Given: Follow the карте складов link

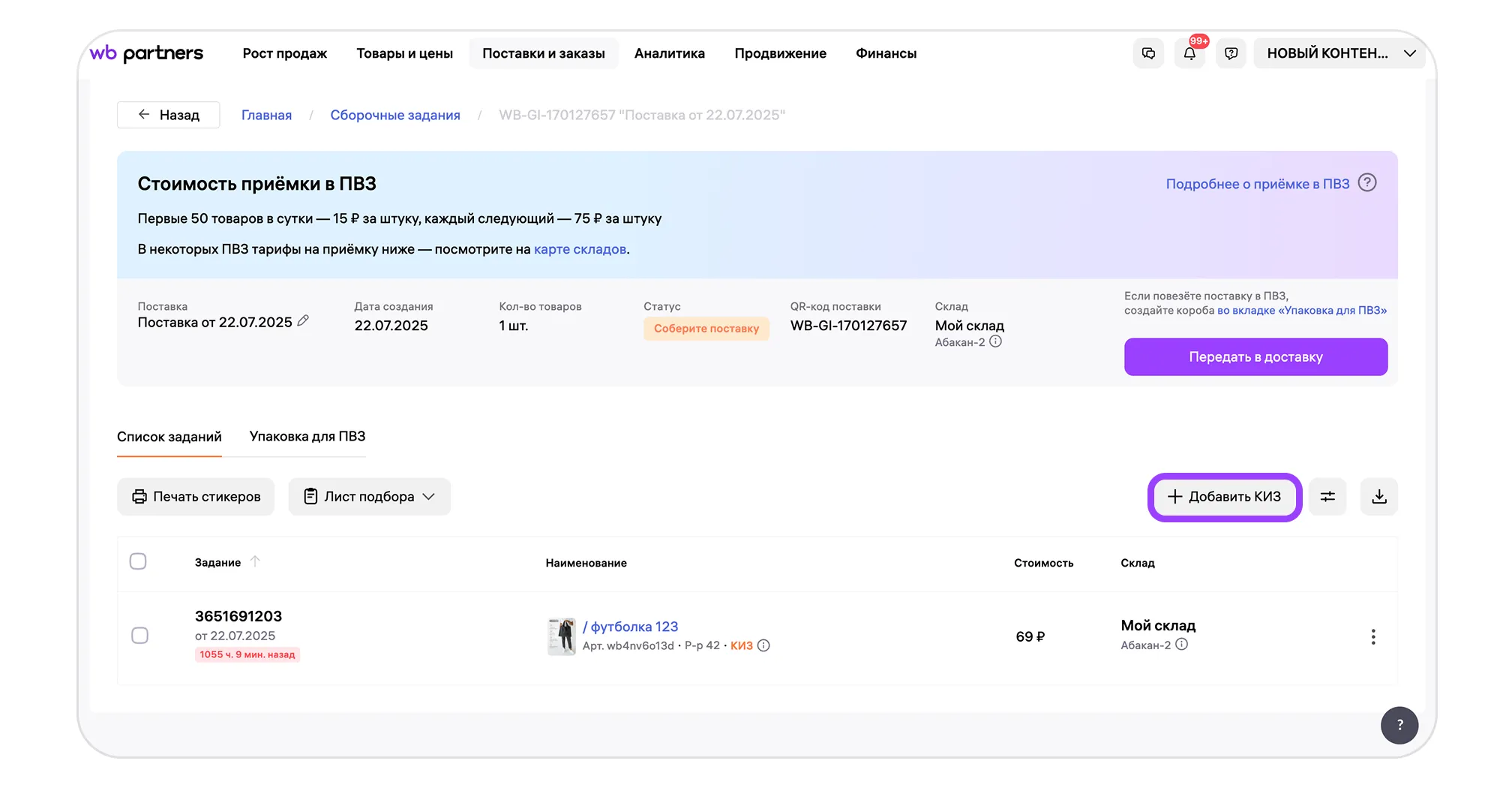Looking at the screenshot, I should (x=580, y=249).
